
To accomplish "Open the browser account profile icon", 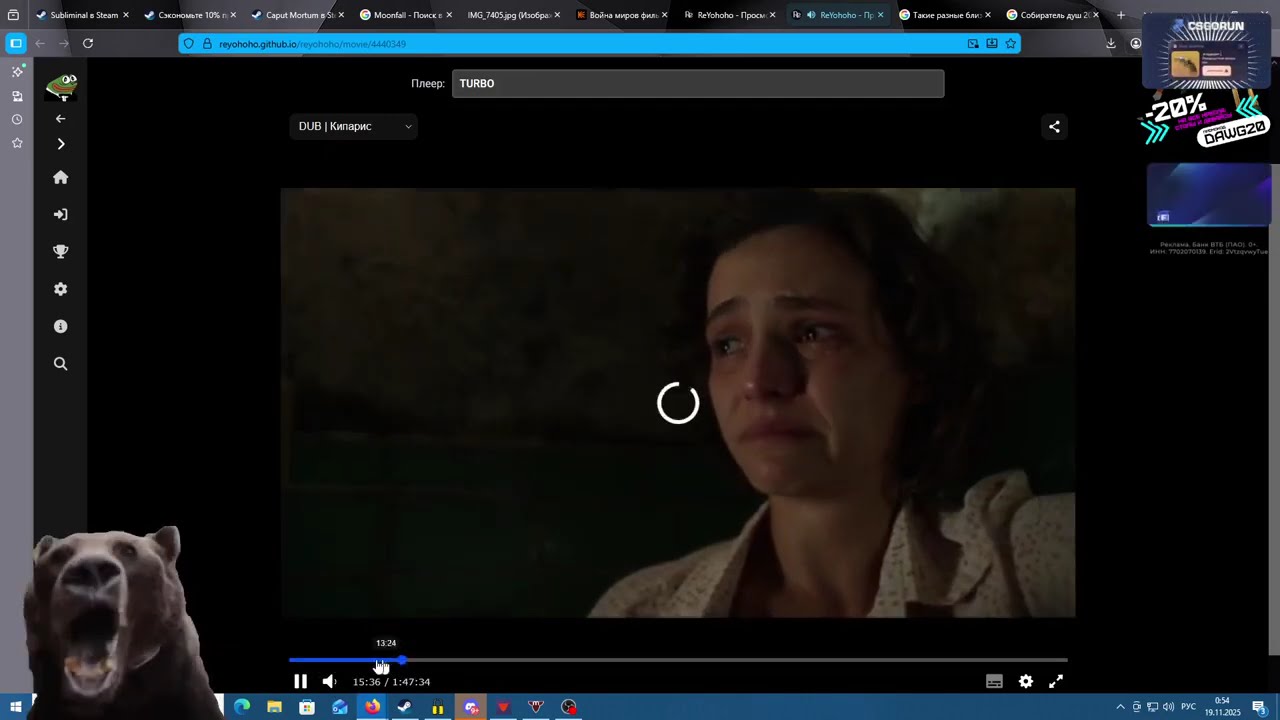I will (x=1135, y=43).
